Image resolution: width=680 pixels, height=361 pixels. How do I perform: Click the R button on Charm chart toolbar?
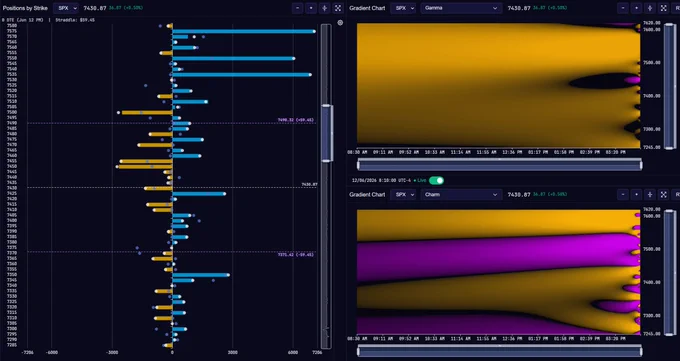coord(676,195)
